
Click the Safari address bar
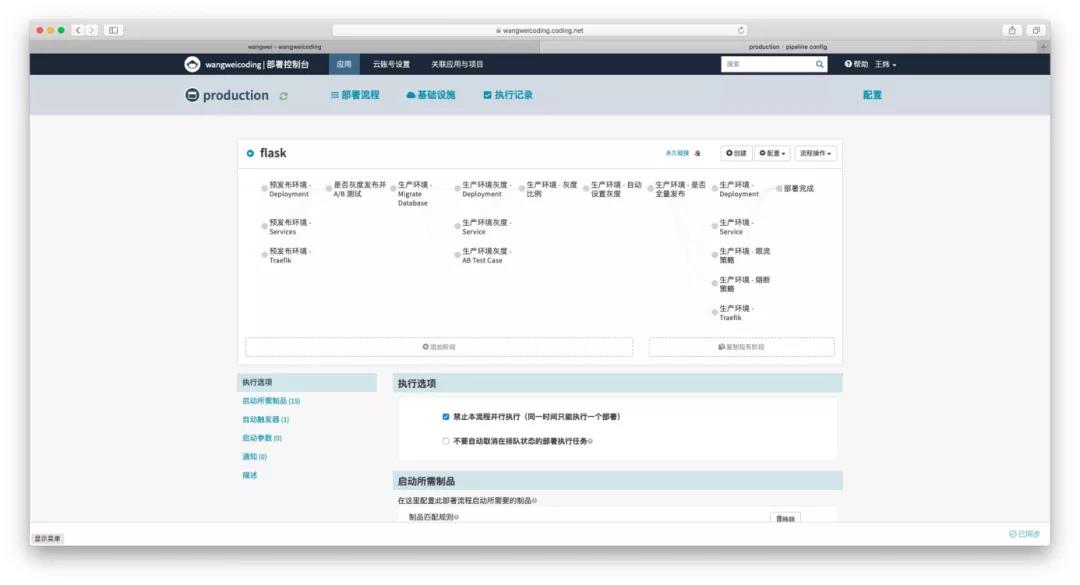coord(539,30)
